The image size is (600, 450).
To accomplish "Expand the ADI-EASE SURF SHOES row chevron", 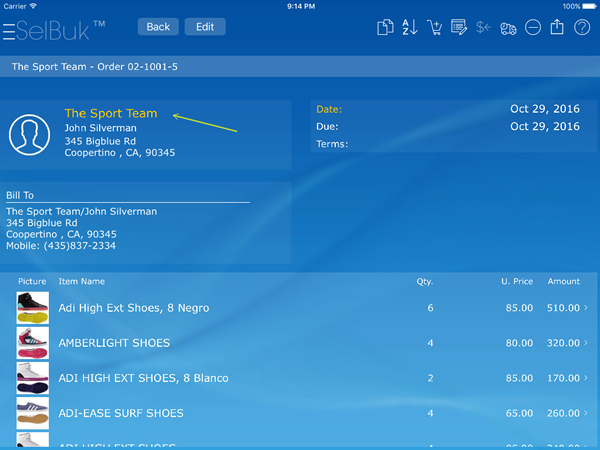I will [x=587, y=413].
